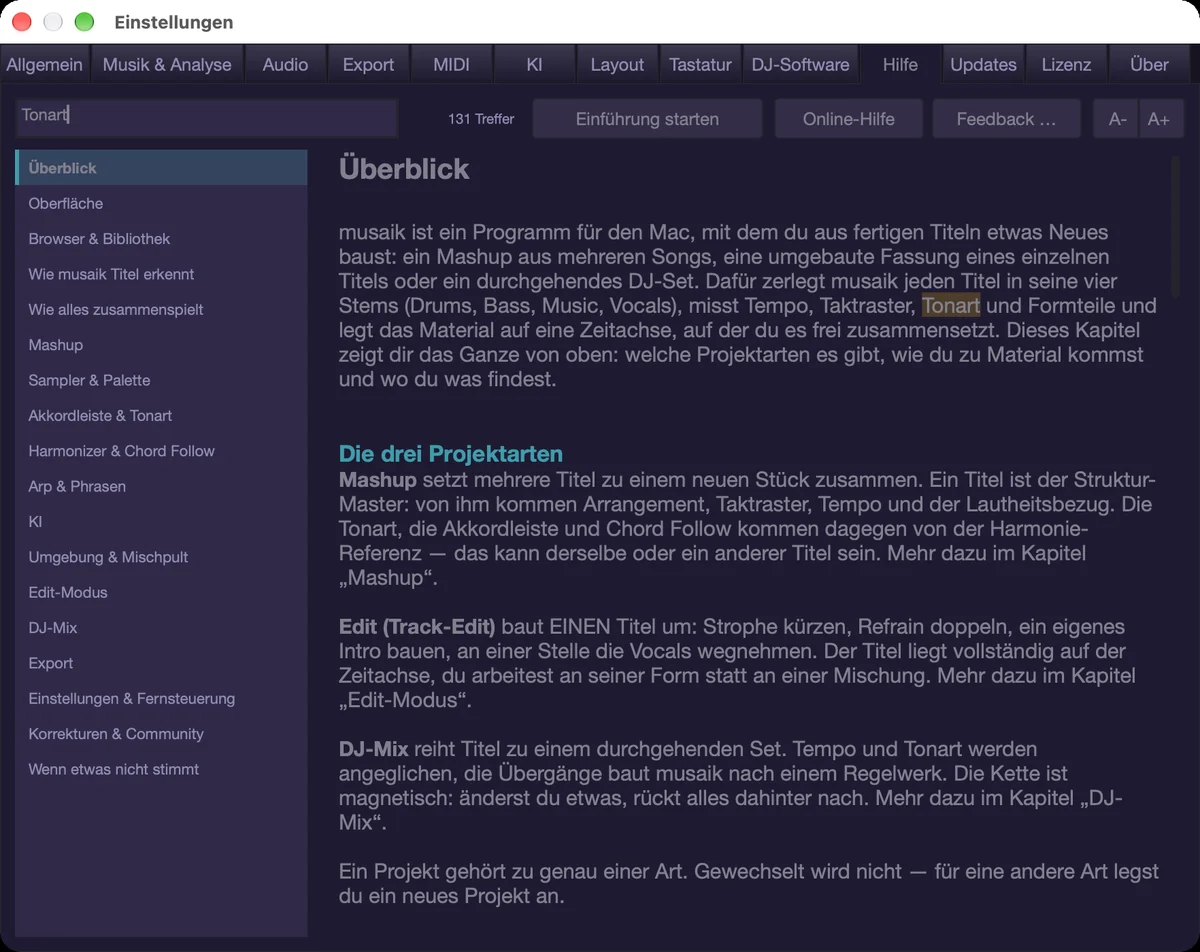1200x952 pixels.
Task: Click the Überblick page heading
Action: click(x=404, y=169)
